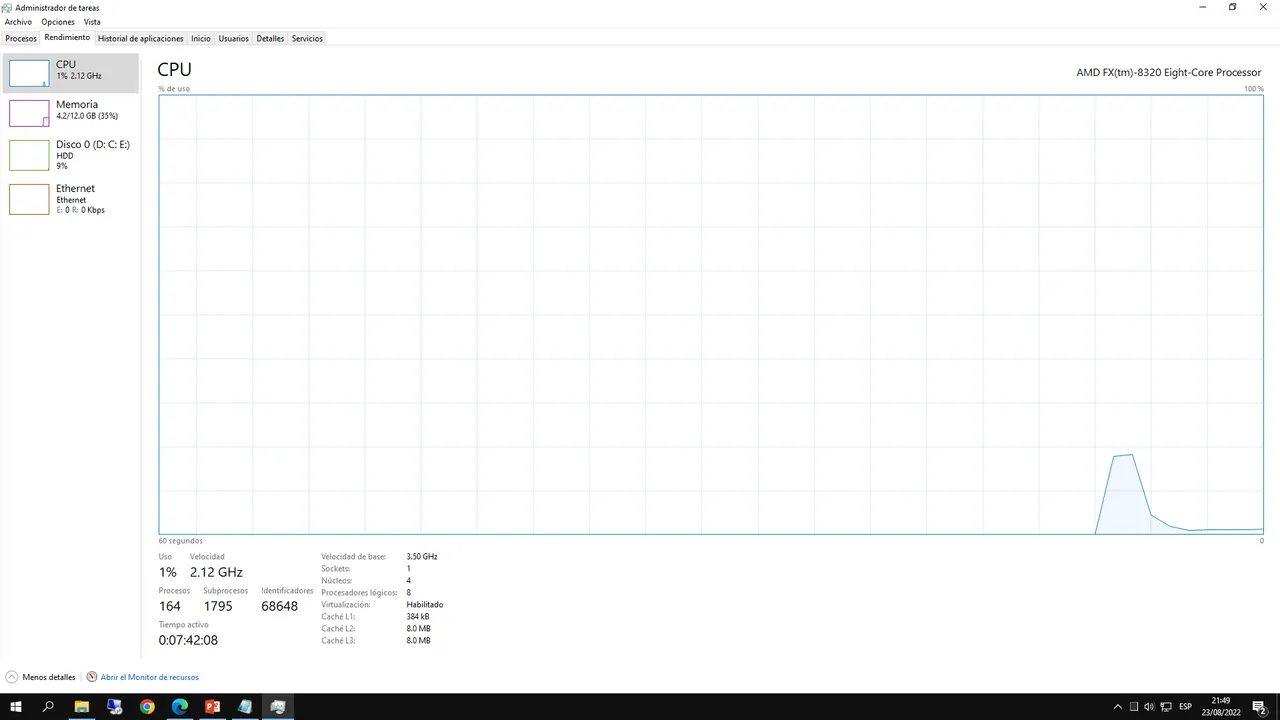Click the Menos detalles chevron icon

(x=12, y=677)
